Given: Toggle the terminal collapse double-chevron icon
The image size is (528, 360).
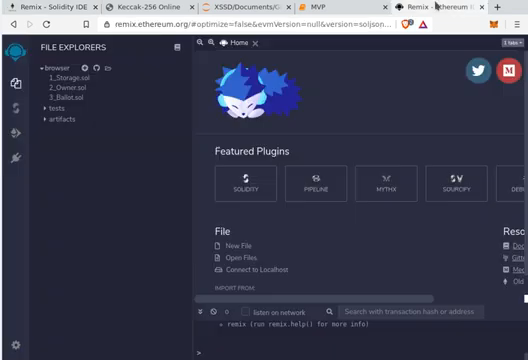Looking at the screenshot, I should click(200, 312).
